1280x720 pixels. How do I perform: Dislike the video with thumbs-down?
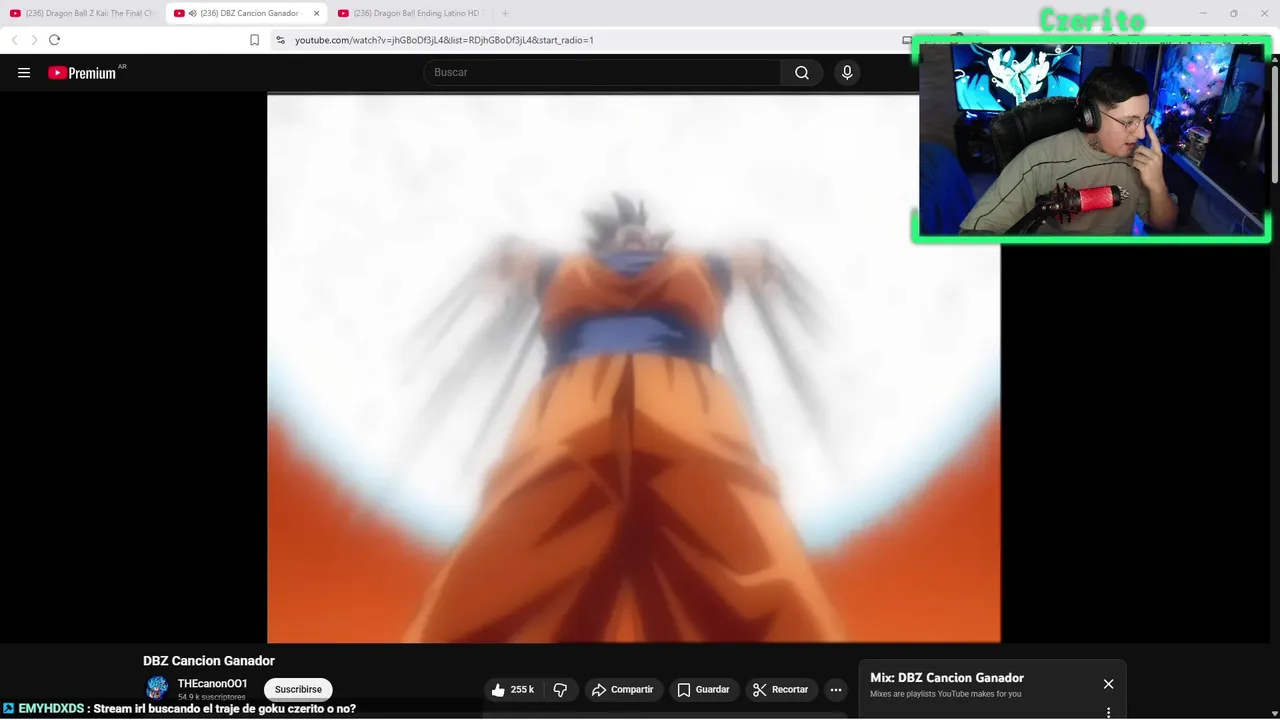(x=560, y=690)
